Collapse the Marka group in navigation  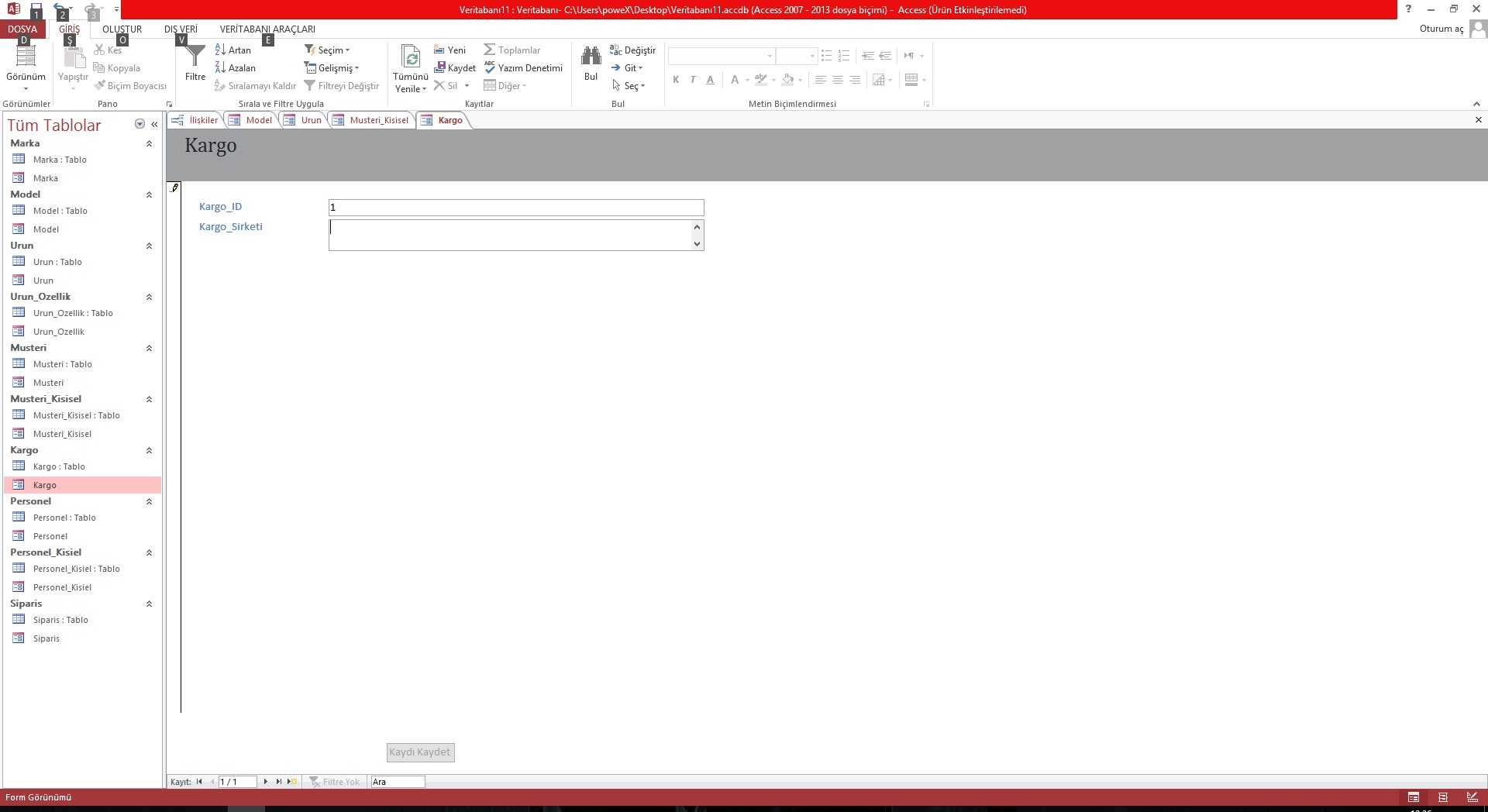point(149,143)
